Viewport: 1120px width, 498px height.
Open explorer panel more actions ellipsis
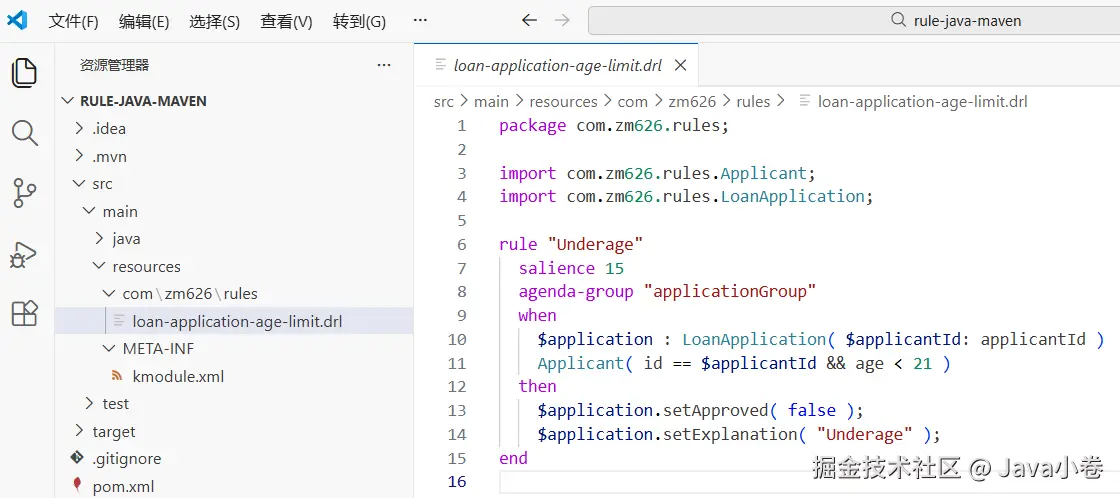click(384, 65)
